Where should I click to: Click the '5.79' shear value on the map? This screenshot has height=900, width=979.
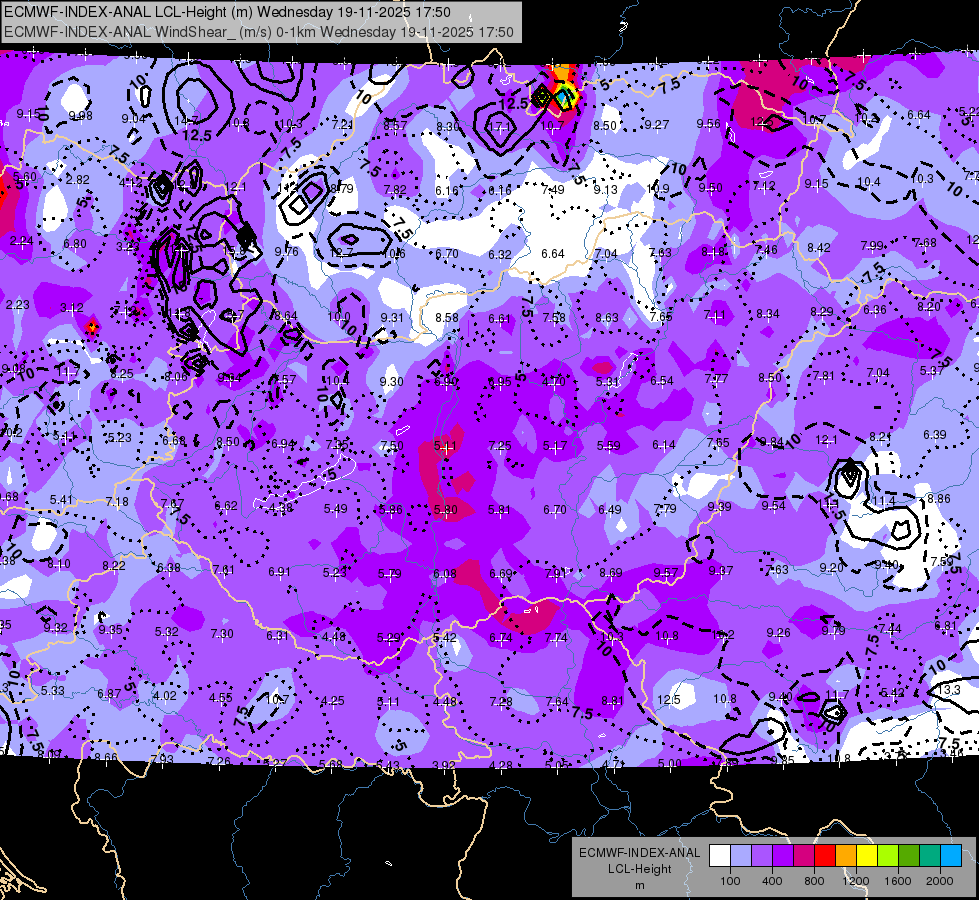tap(390, 573)
